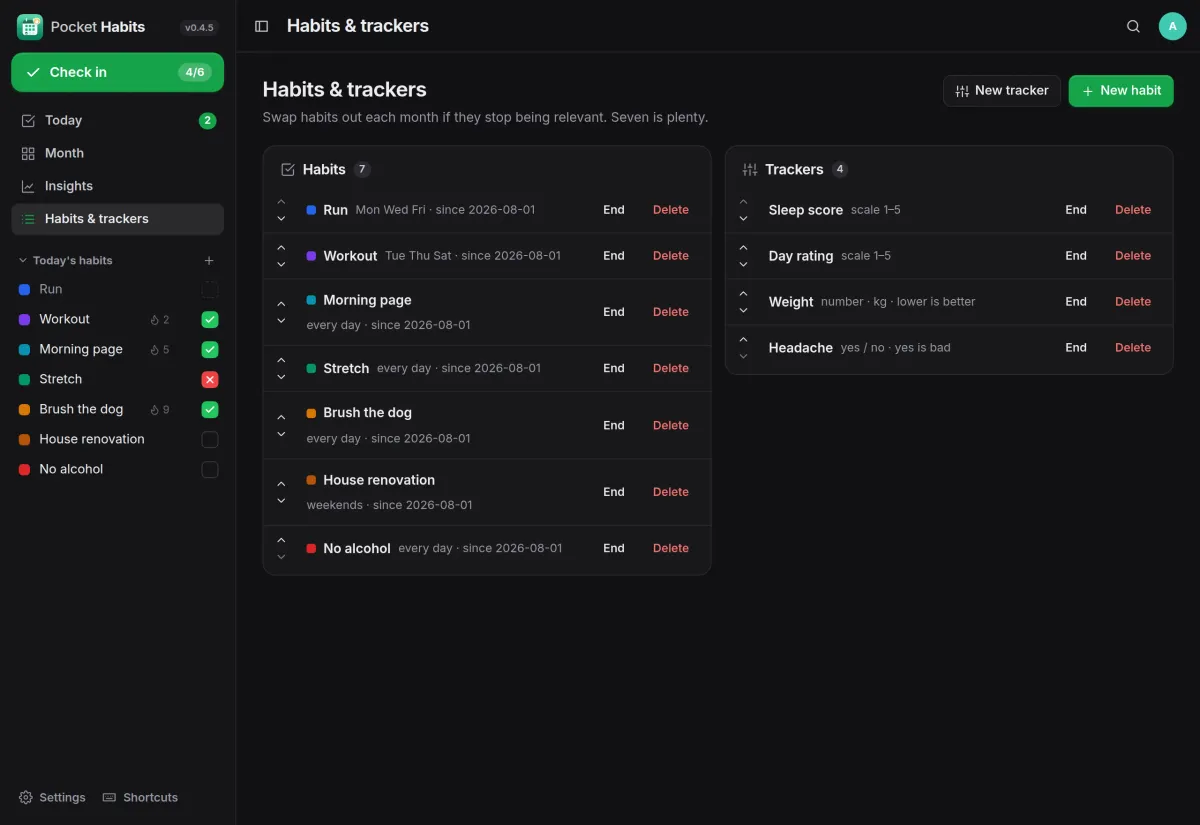This screenshot has height=825, width=1200.
Task: Select Habits & trackers in the sidebar
Action: click(118, 219)
